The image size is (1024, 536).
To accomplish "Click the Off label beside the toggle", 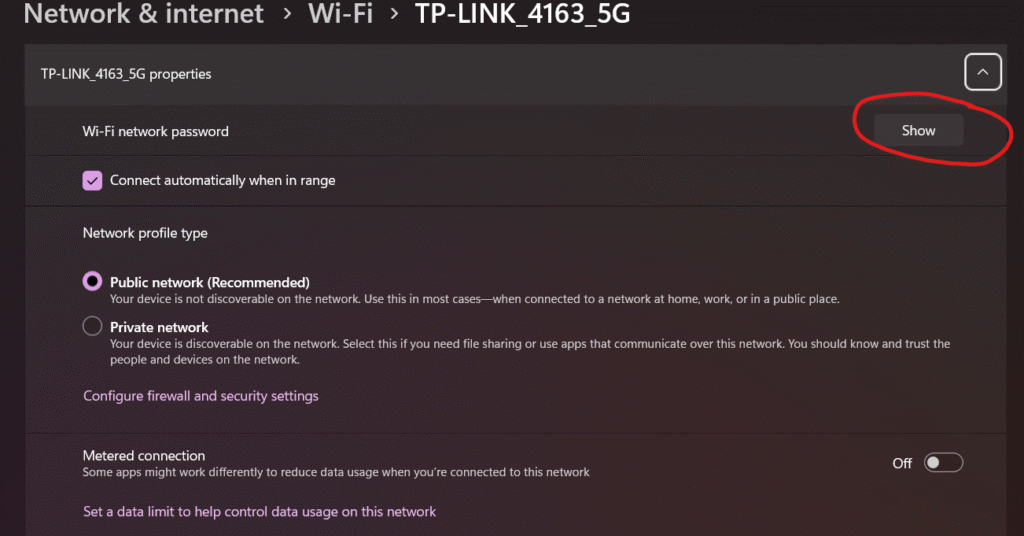I will [902, 463].
